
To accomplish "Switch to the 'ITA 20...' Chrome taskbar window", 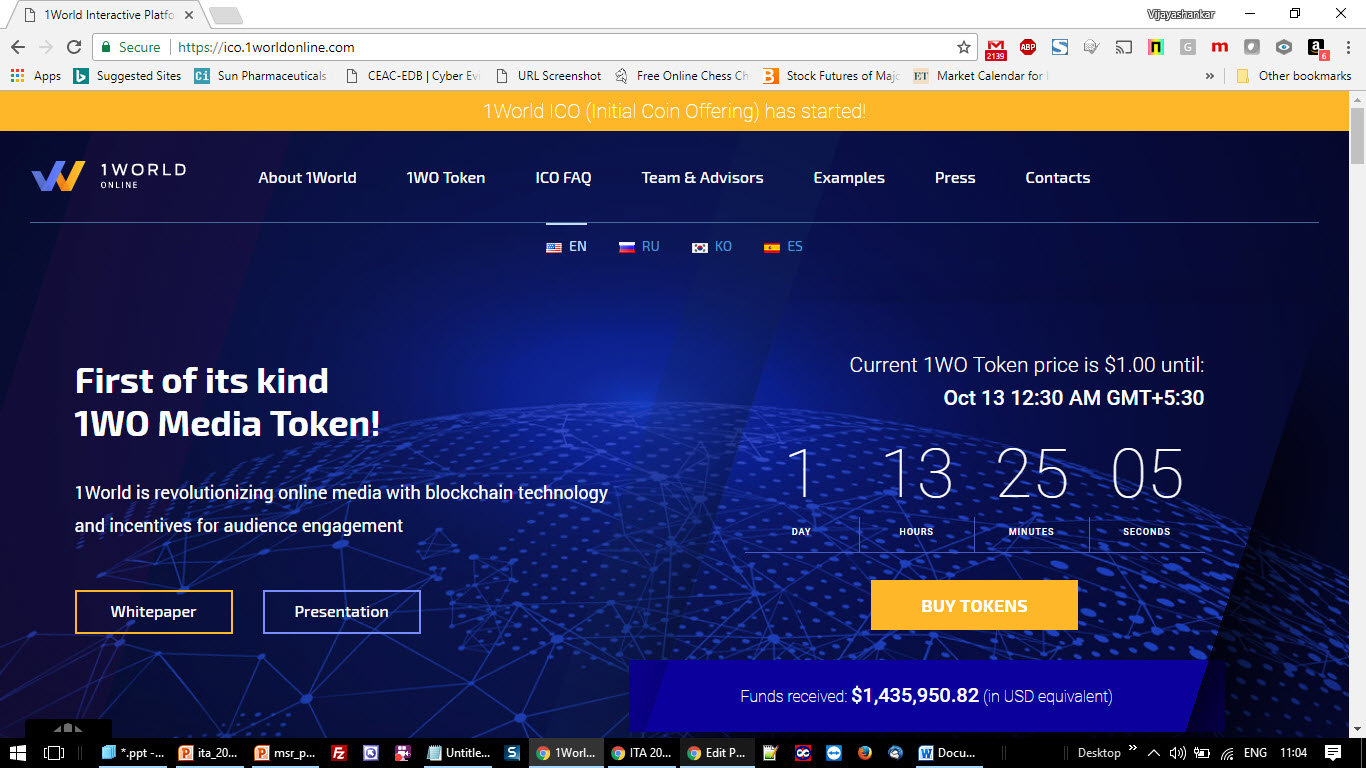I will pyautogui.click(x=641, y=753).
